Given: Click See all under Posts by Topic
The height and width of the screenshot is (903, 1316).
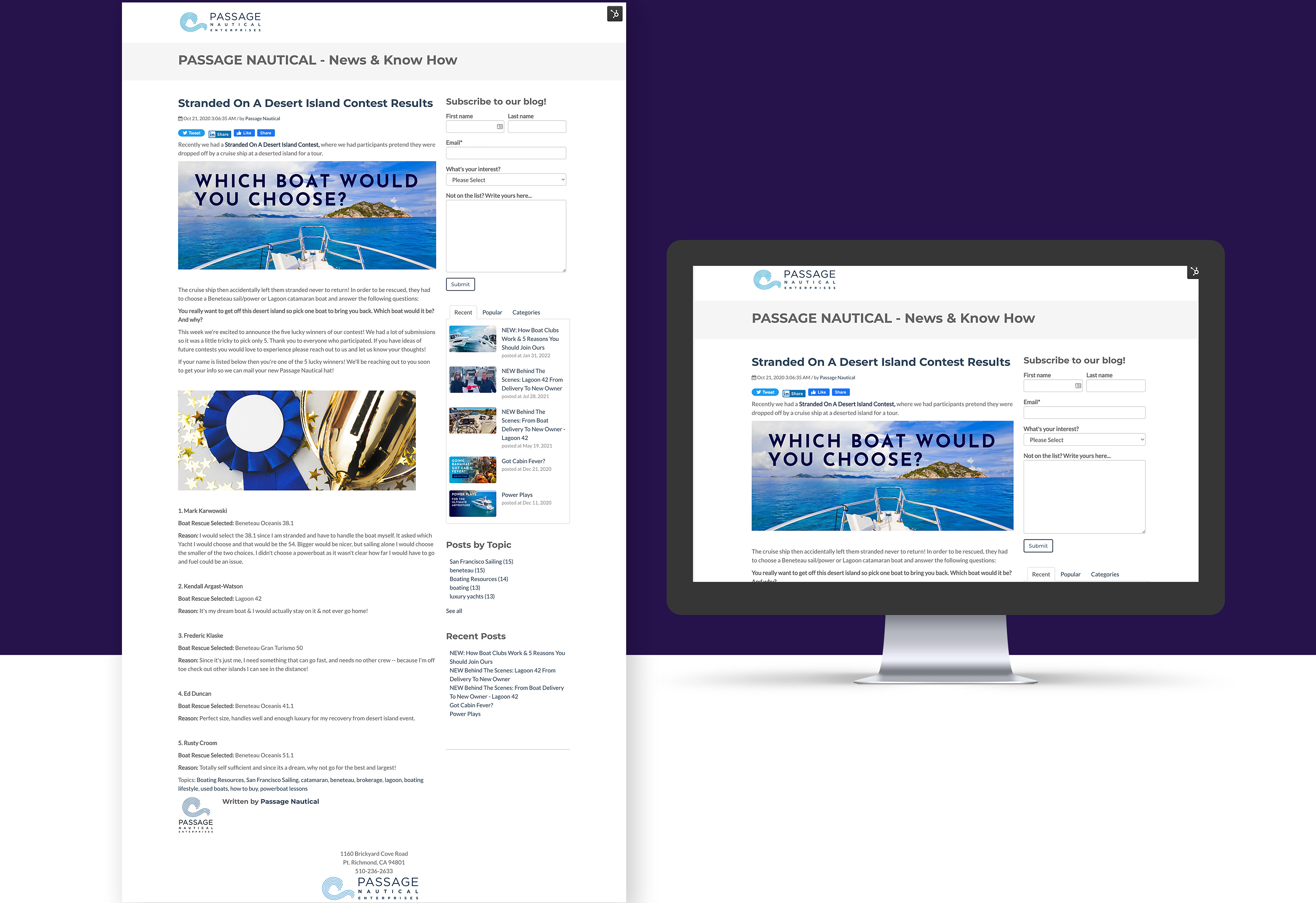Looking at the screenshot, I should 454,611.
